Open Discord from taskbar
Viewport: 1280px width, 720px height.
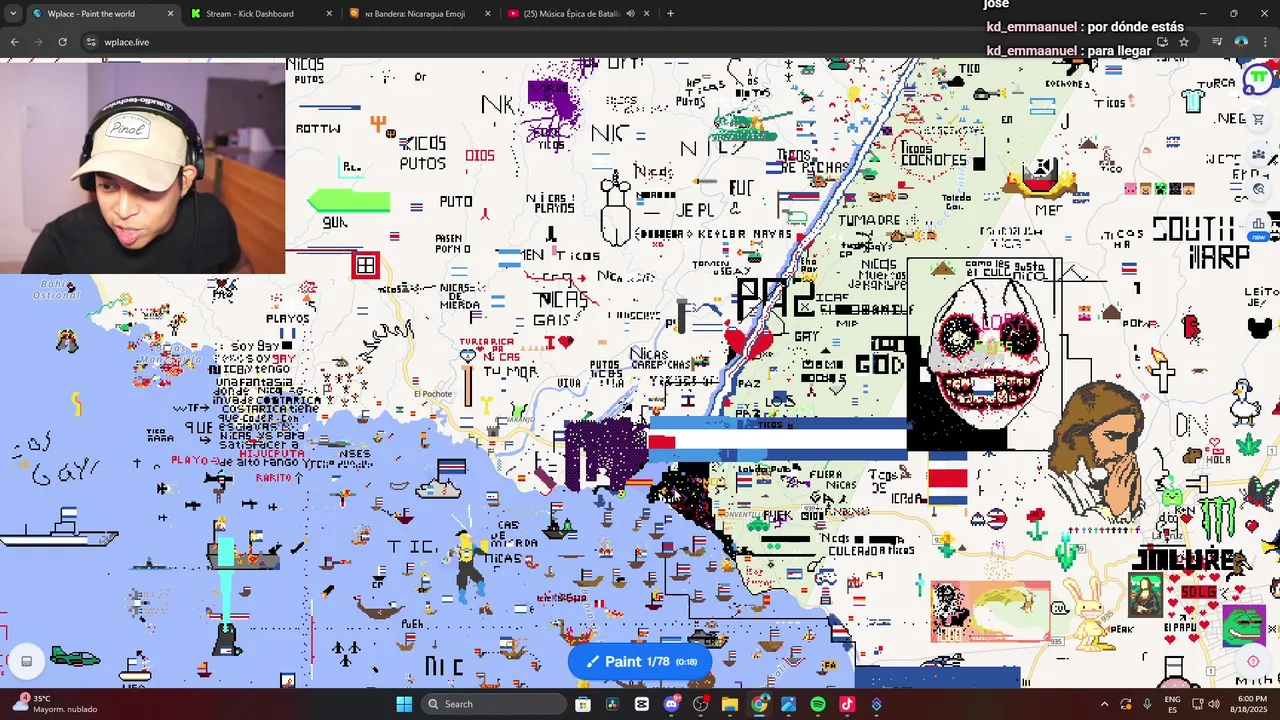coord(671,704)
